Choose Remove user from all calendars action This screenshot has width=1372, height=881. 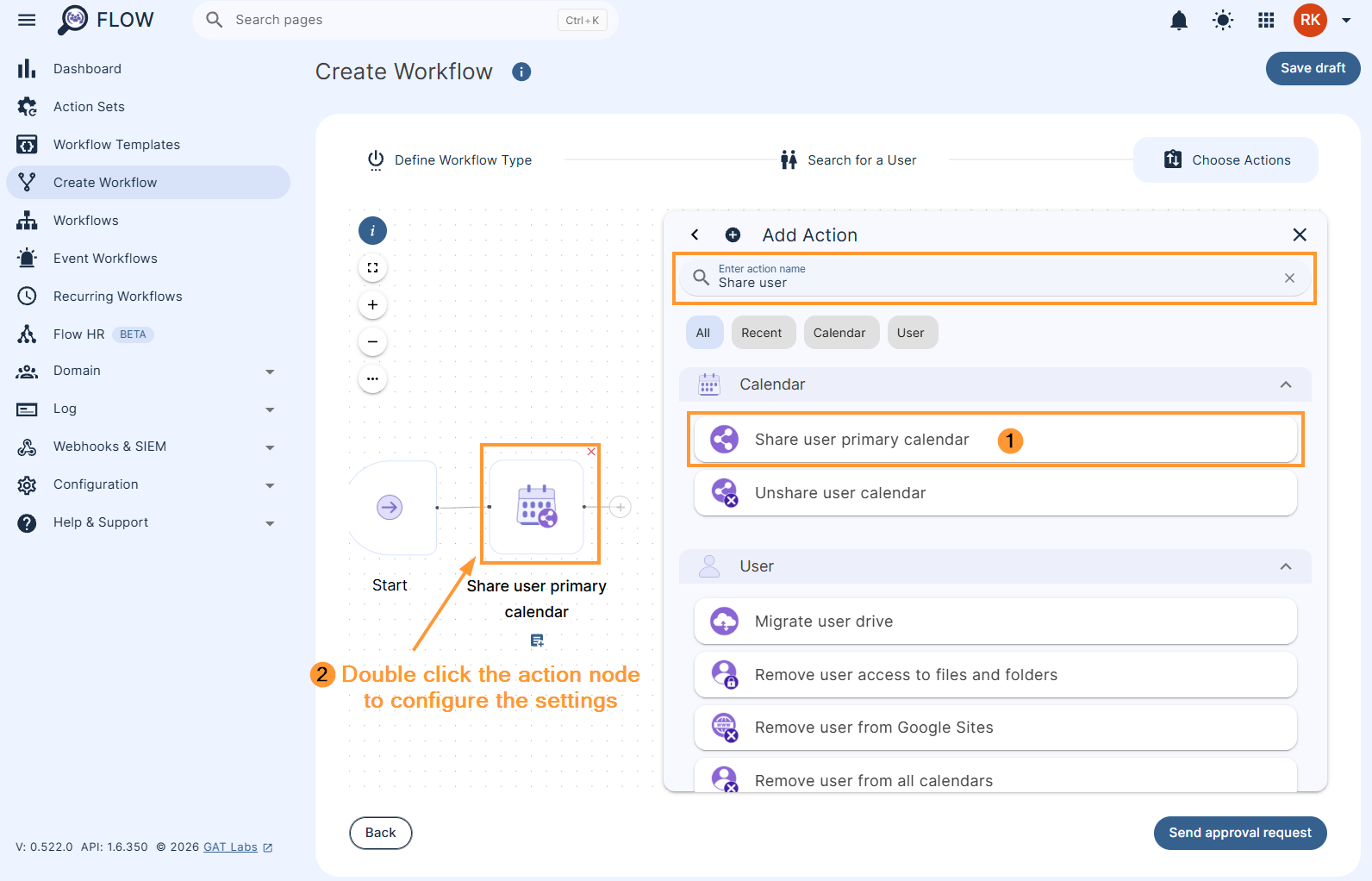point(995,776)
